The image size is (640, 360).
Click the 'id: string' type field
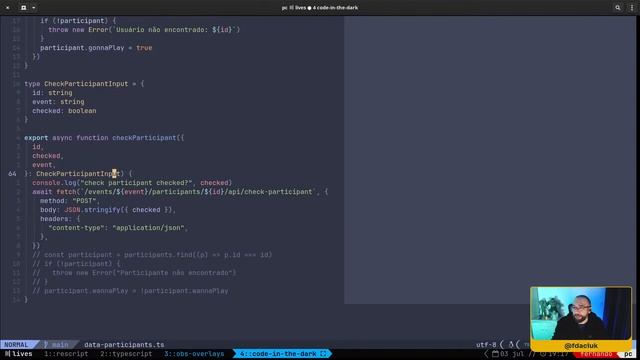[x=52, y=93]
